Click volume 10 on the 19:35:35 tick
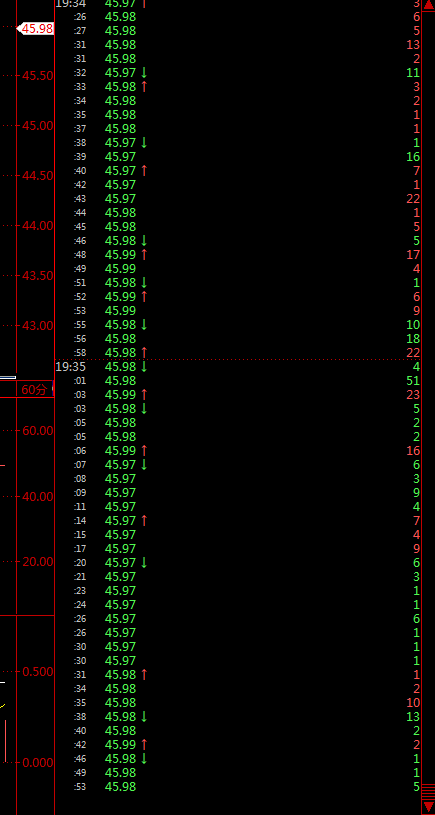The image size is (435, 815). tap(413, 703)
